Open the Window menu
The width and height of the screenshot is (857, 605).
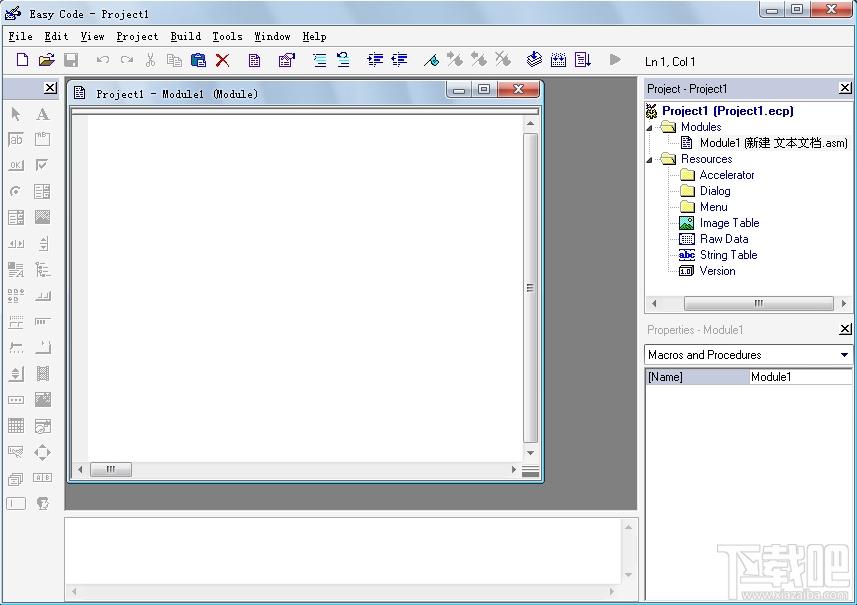tap(272, 37)
